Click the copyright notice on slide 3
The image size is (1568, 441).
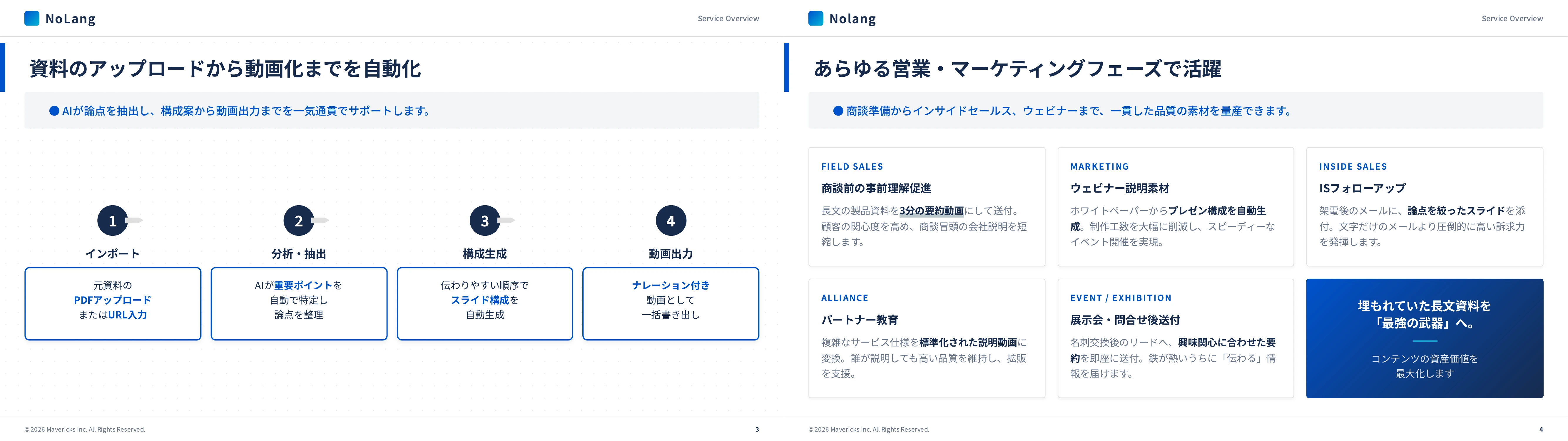(x=85, y=430)
